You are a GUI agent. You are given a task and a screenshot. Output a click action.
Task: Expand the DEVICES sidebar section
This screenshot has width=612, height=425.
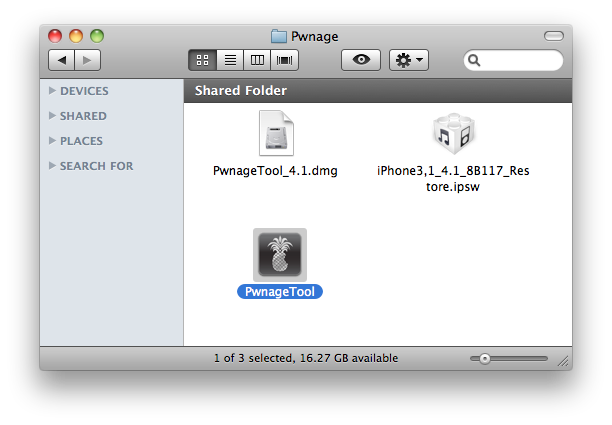tap(52, 91)
